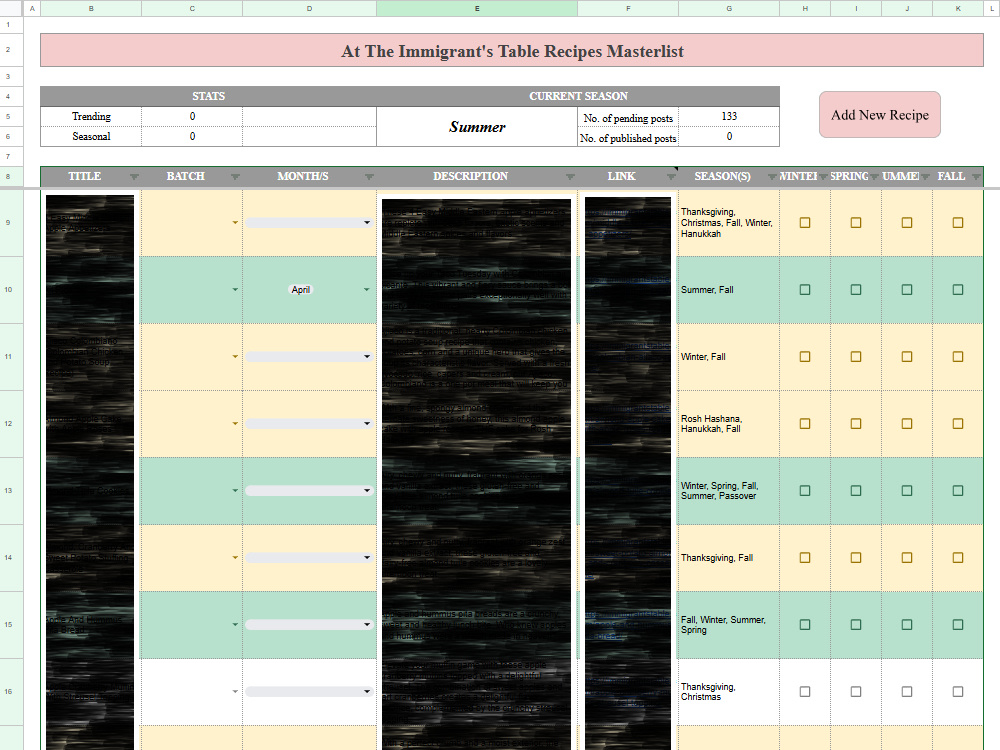
Task: Check Summer box in Winter, Fall row
Action: (x=907, y=357)
